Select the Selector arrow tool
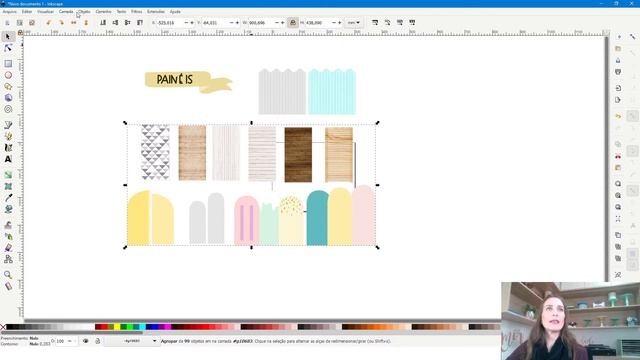 8,37
